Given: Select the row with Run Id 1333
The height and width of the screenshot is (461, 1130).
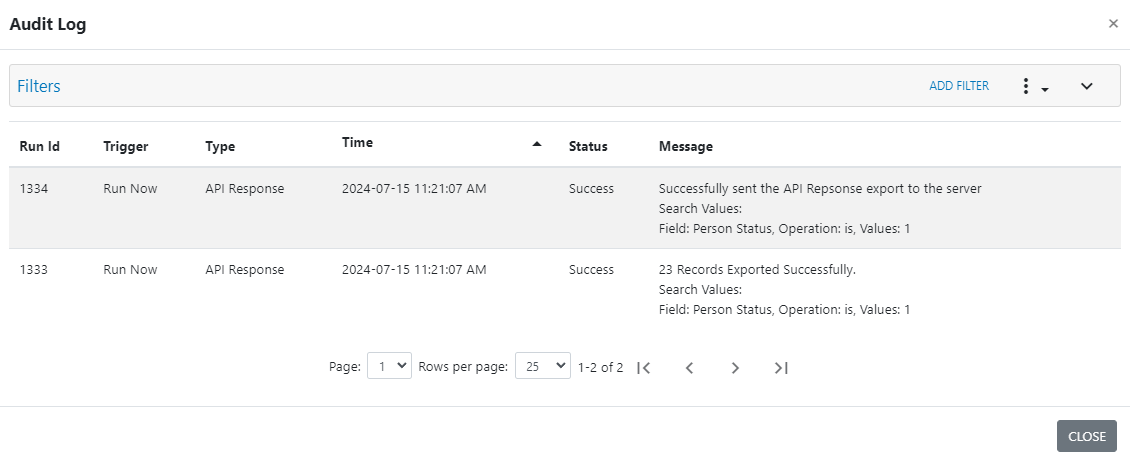Looking at the screenshot, I should click(34, 269).
